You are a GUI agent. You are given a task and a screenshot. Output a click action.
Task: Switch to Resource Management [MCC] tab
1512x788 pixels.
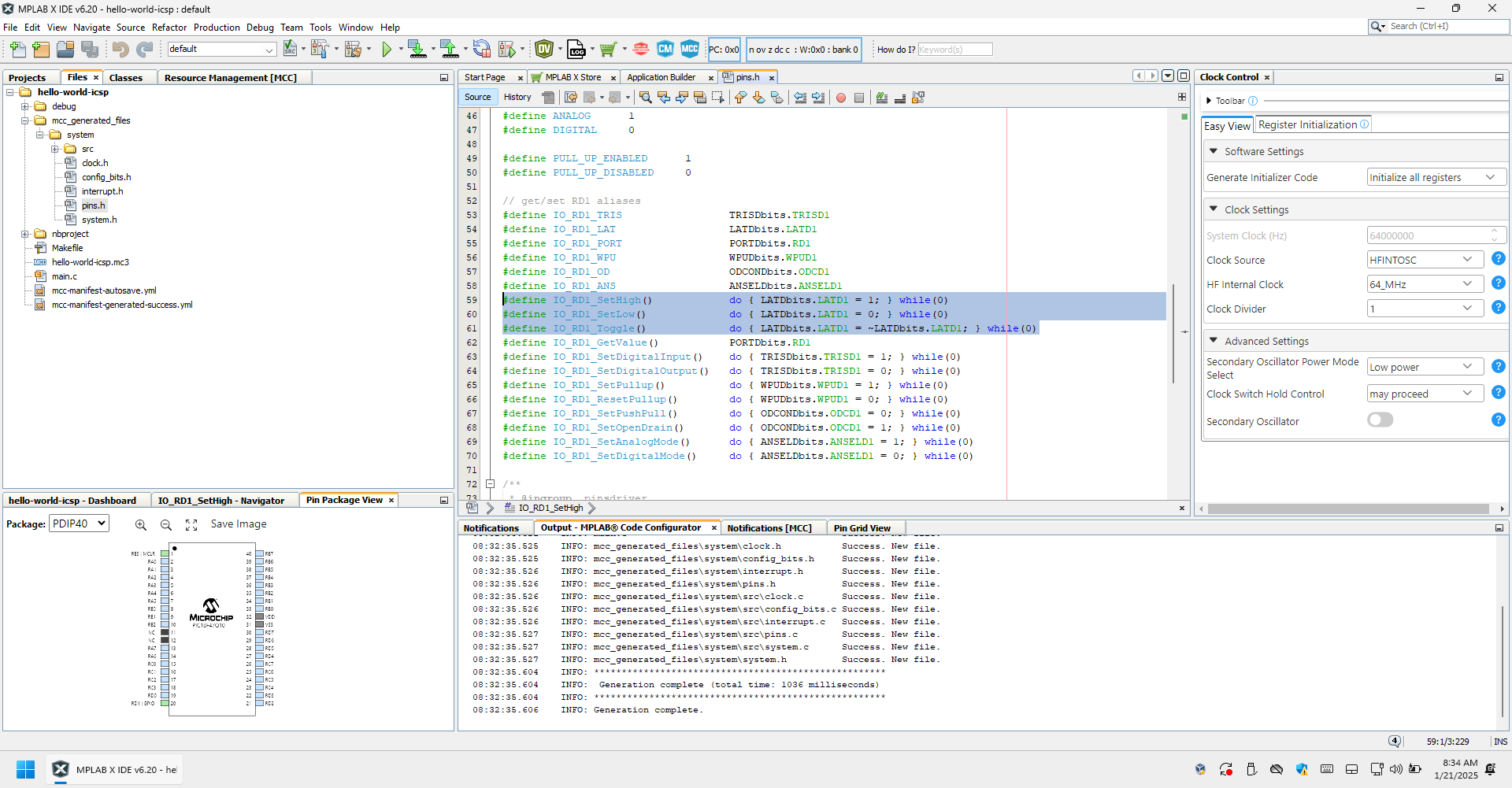231,78
